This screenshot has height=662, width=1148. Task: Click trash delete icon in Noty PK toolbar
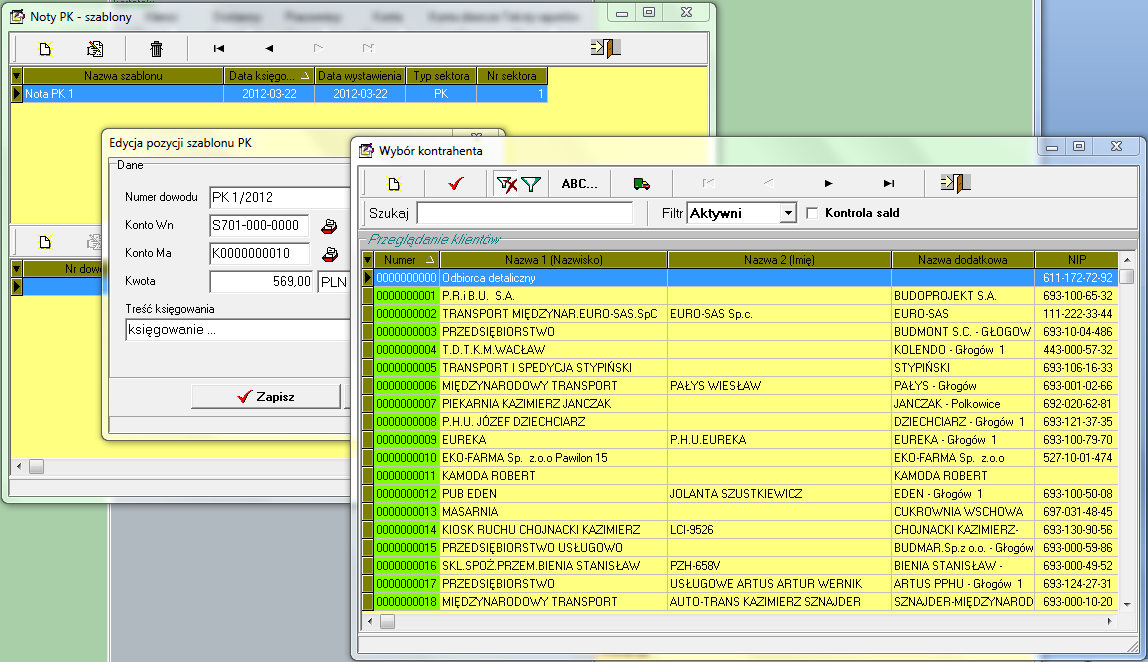click(x=156, y=49)
